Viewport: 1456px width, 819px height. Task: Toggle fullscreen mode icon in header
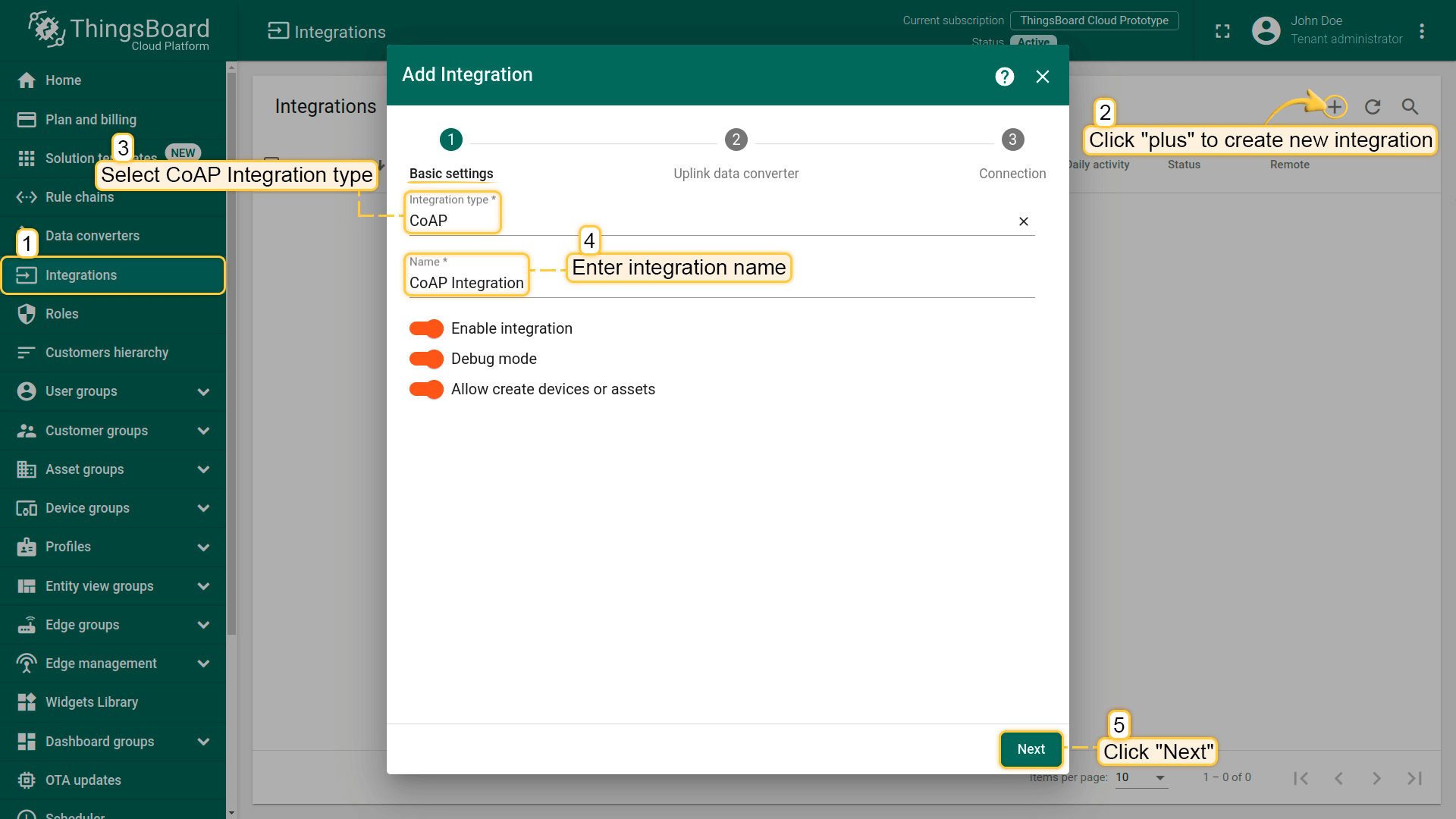(x=1222, y=31)
